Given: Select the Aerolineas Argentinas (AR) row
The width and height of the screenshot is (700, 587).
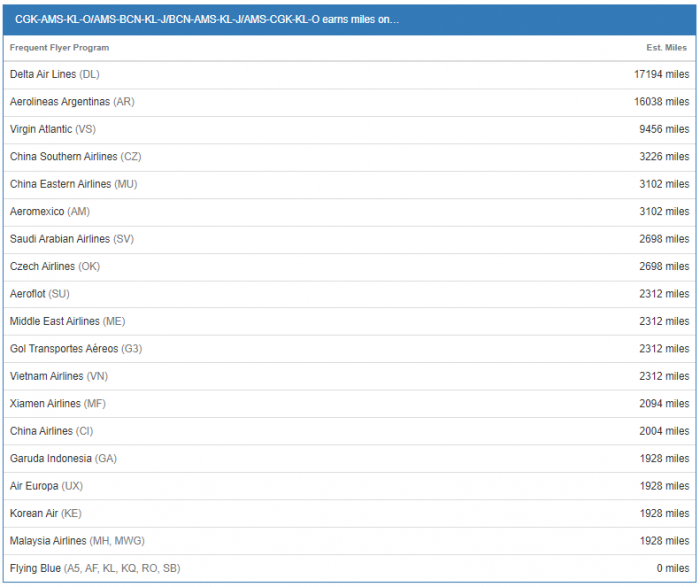Looking at the screenshot, I should tap(350, 102).
